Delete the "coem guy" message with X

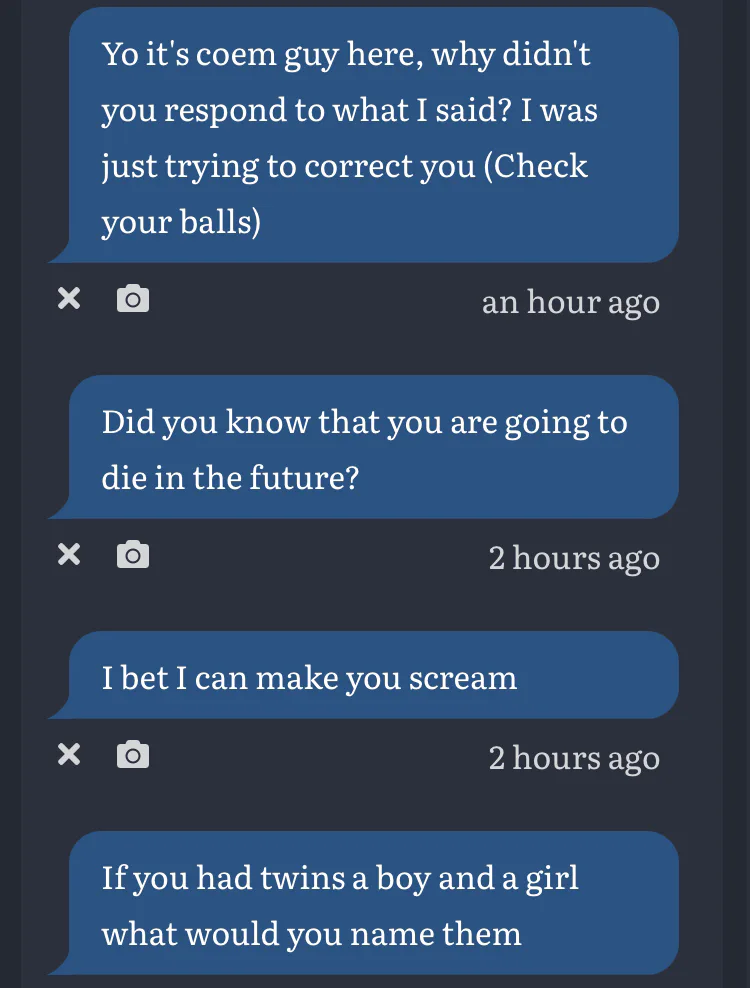click(x=68, y=299)
